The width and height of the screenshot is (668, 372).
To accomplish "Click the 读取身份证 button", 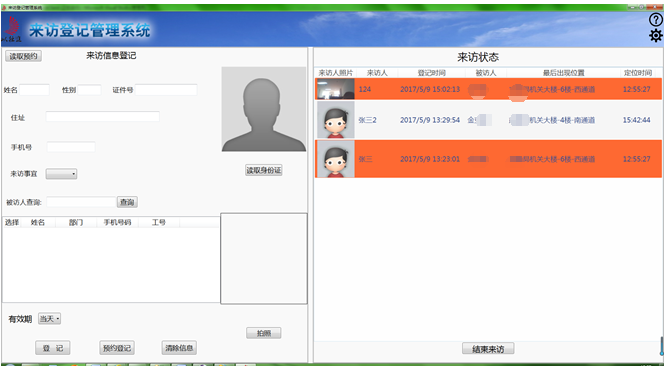I will [x=264, y=170].
